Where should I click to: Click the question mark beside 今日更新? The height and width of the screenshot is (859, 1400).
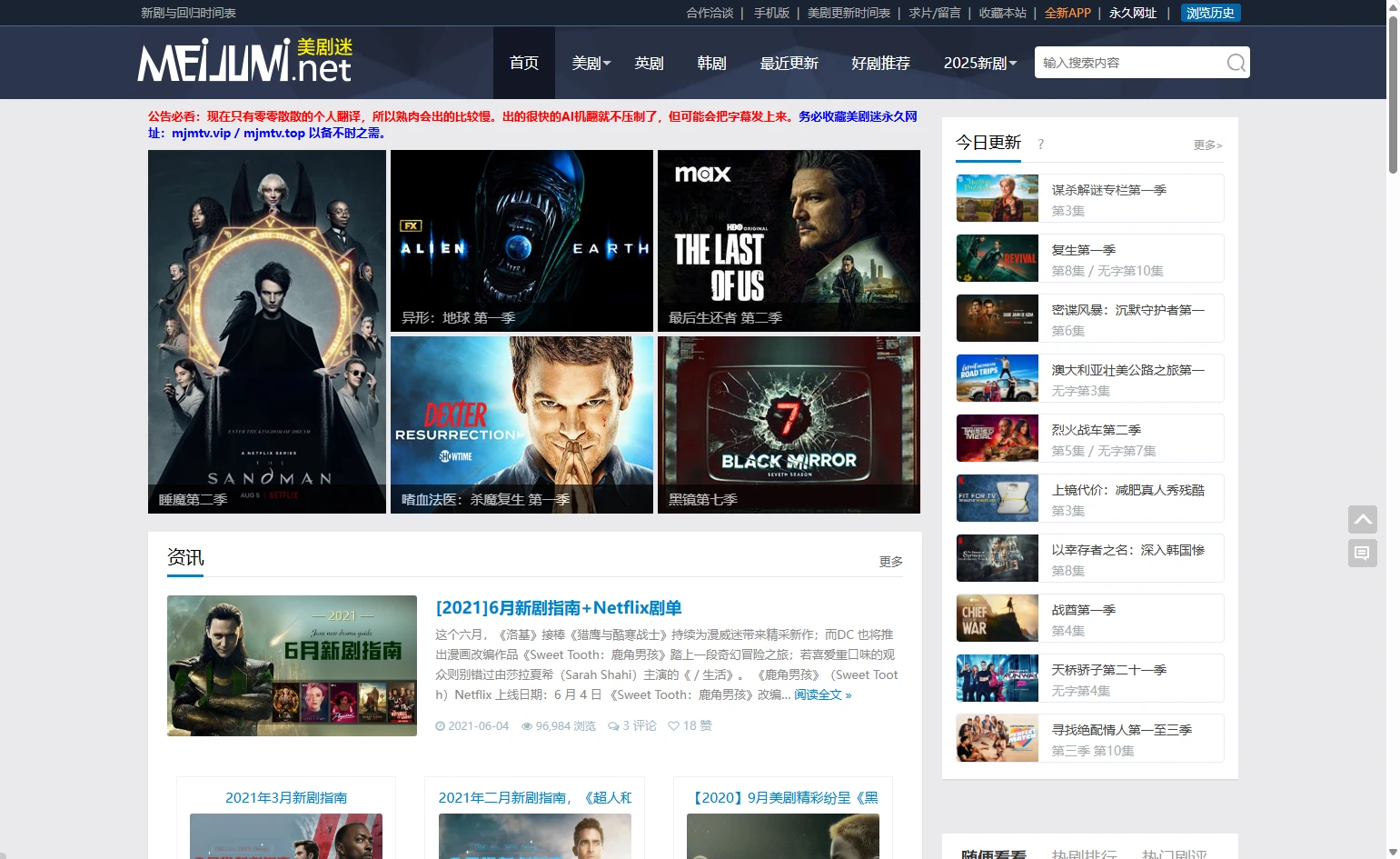click(x=1040, y=145)
